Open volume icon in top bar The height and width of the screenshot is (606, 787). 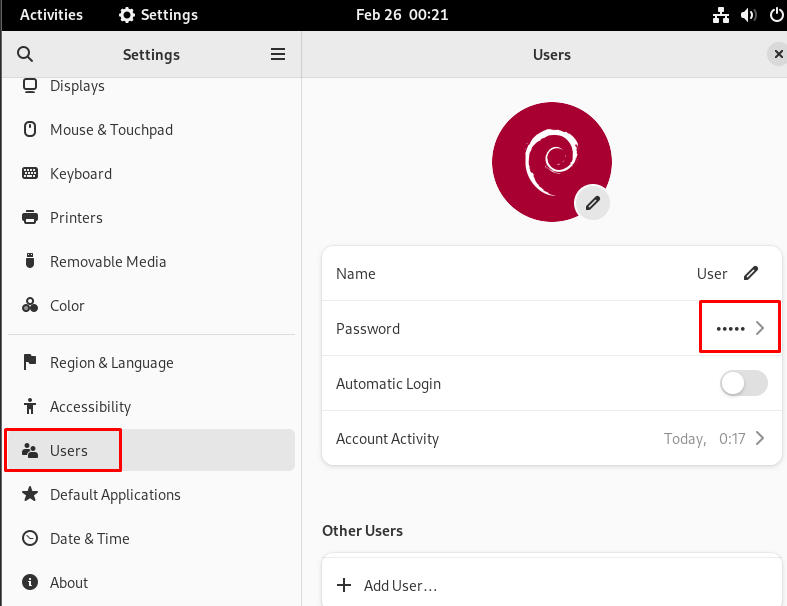tap(748, 15)
